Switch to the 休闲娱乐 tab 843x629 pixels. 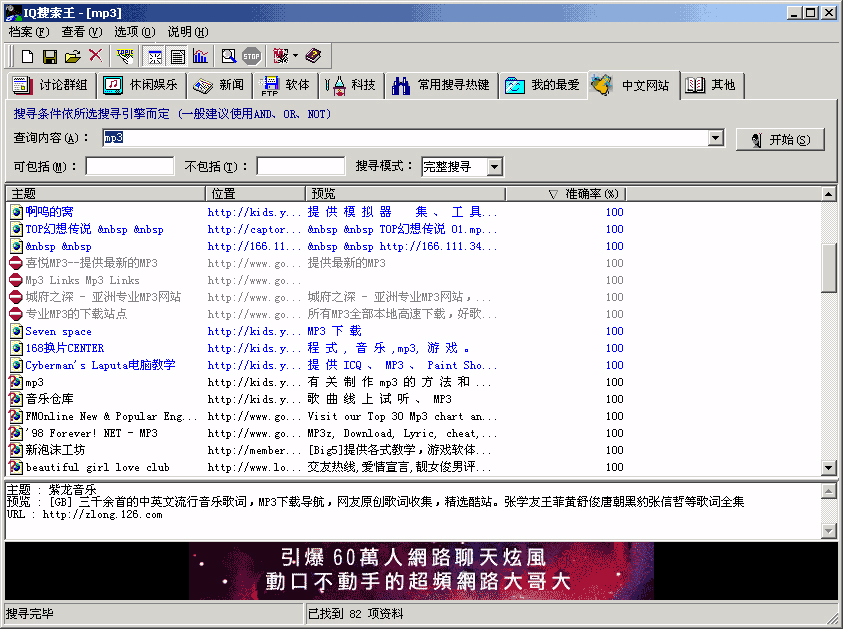tap(141, 85)
